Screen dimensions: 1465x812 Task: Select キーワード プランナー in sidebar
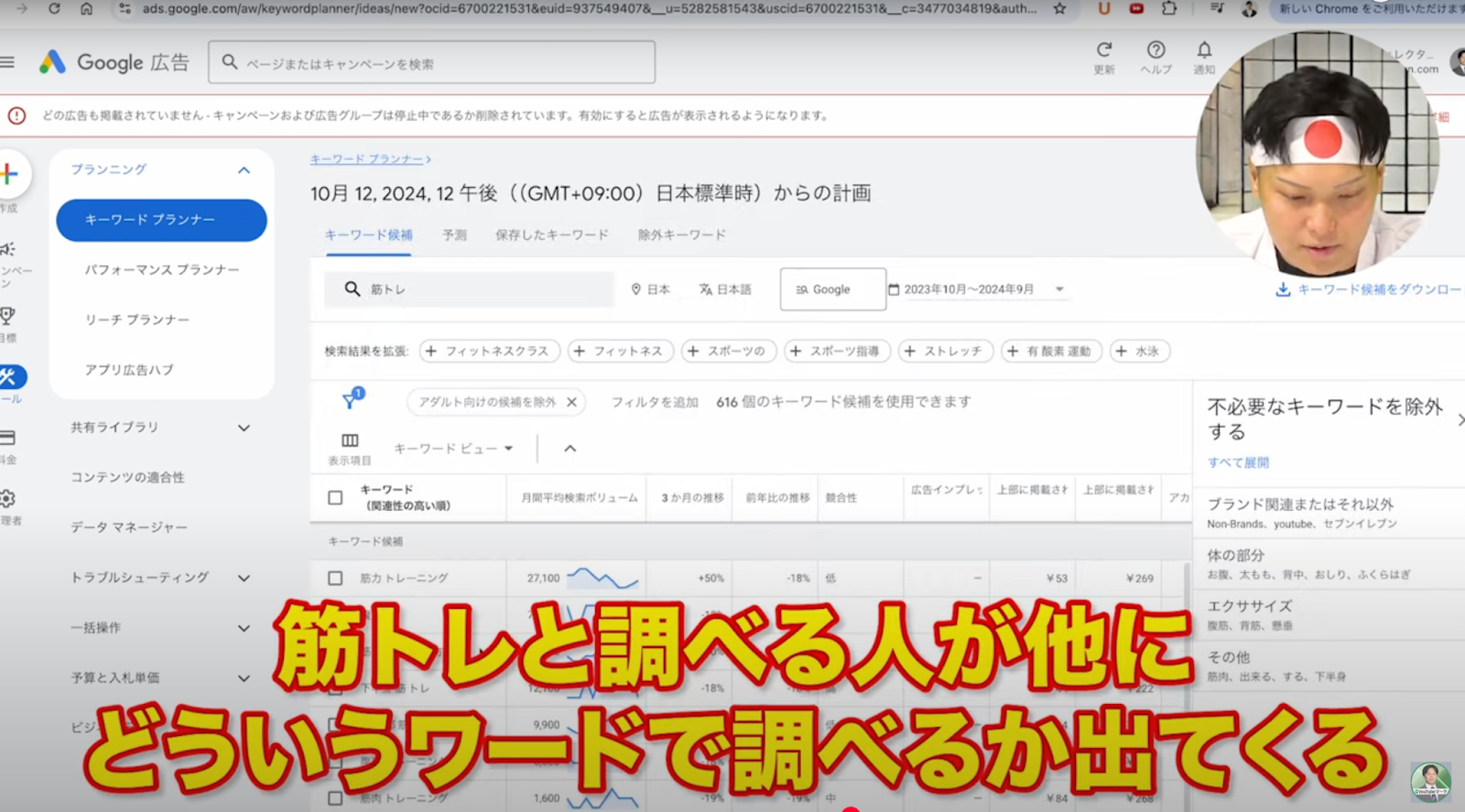(161, 220)
